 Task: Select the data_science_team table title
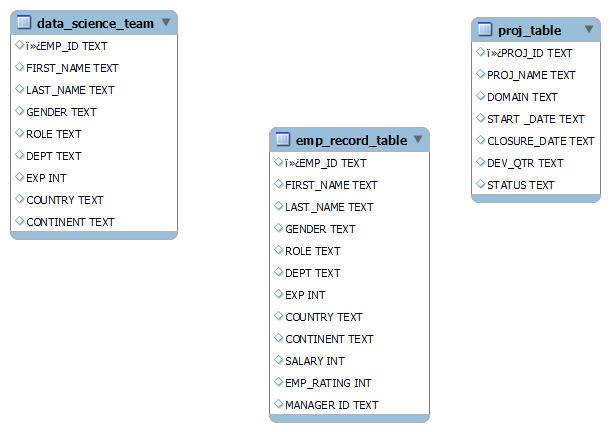(95, 23)
